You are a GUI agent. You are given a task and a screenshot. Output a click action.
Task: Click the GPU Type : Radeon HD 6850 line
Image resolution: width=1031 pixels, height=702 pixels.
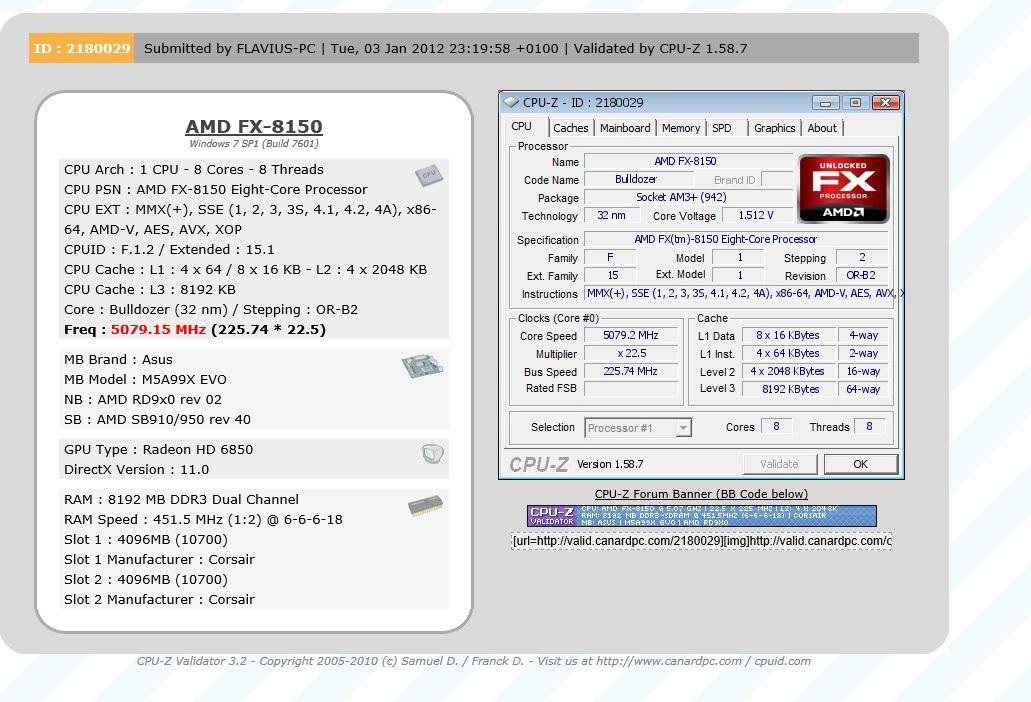click(x=158, y=450)
